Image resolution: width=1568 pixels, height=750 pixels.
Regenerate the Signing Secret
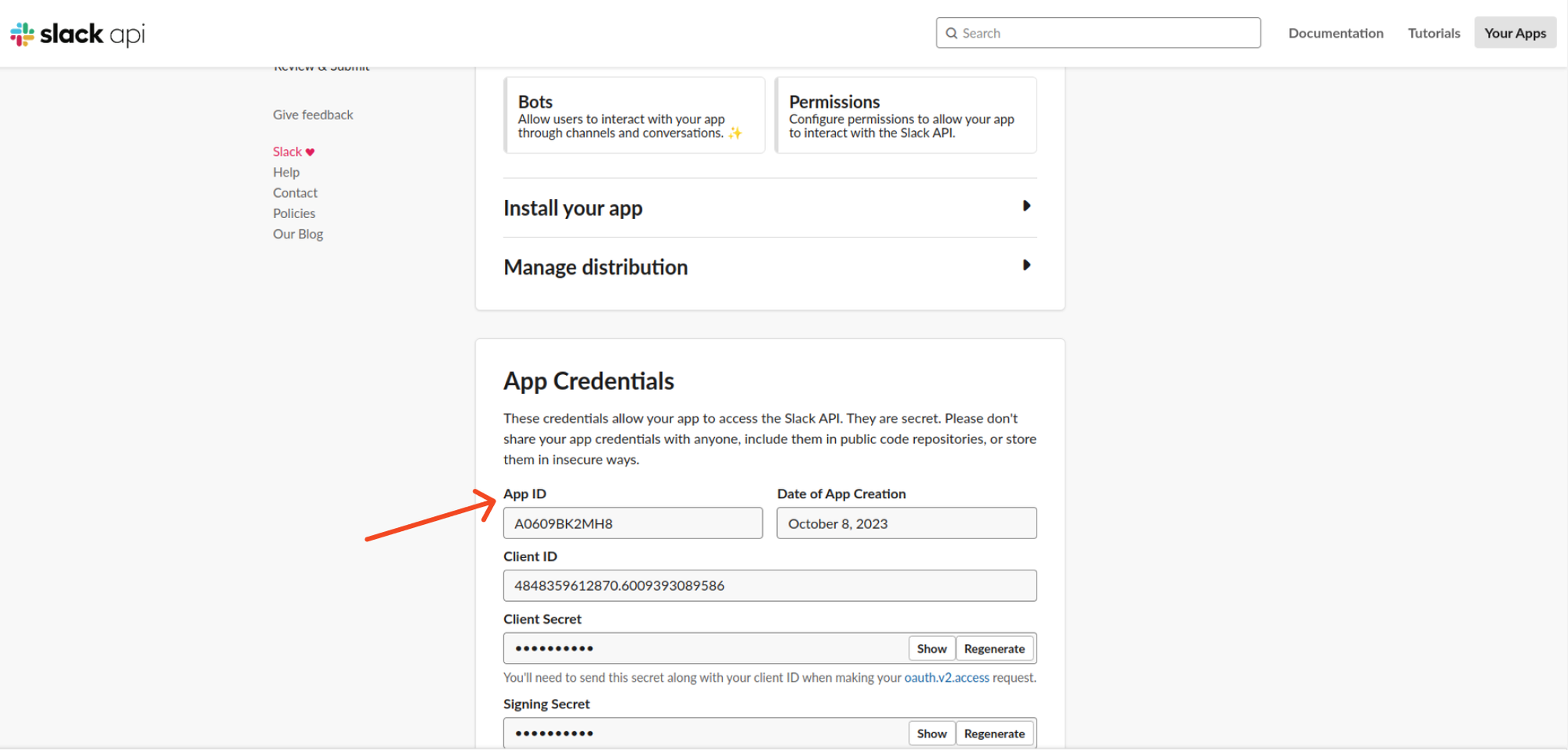[994, 734]
